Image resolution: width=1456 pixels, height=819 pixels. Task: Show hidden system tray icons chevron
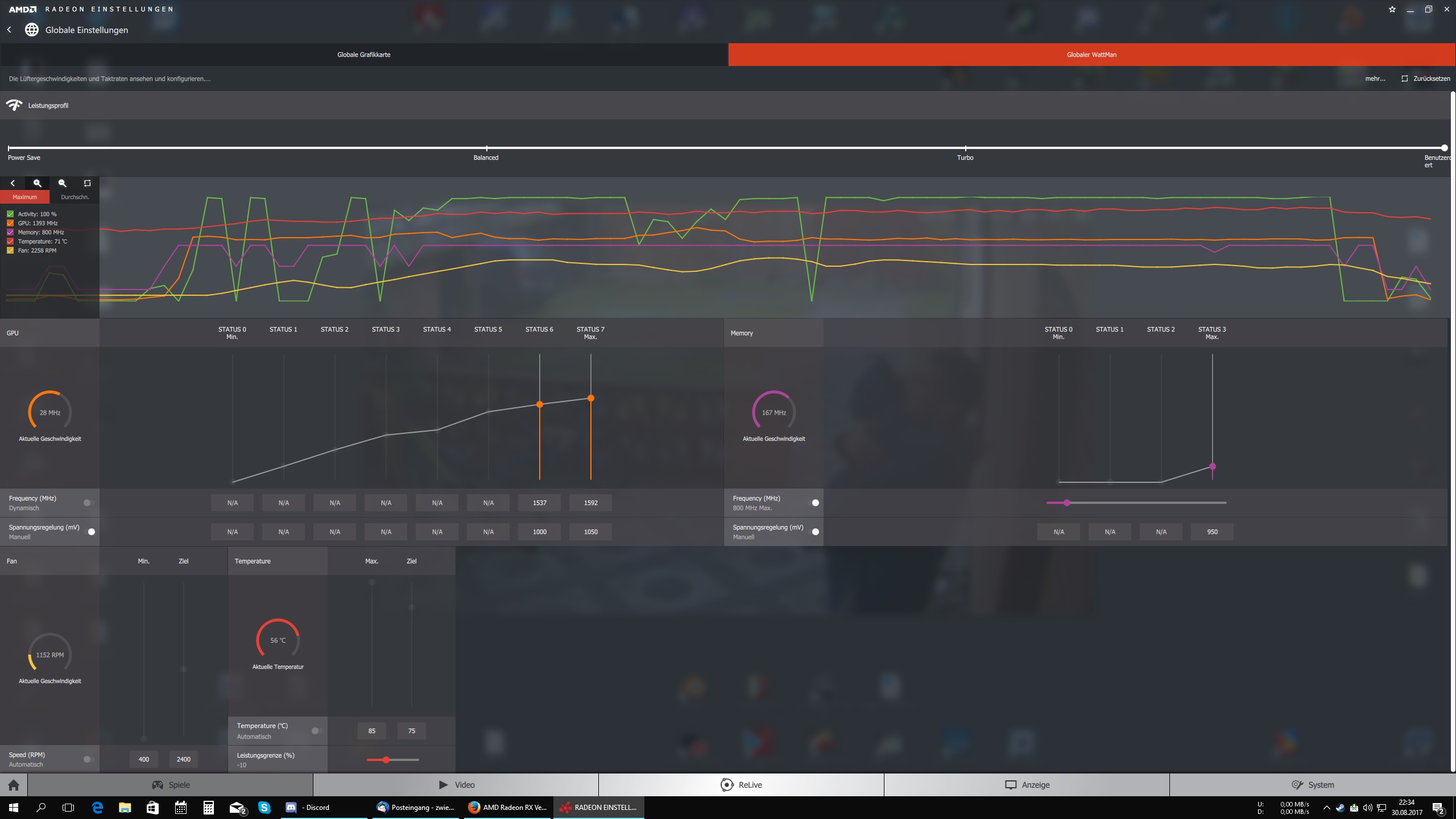click(1326, 808)
